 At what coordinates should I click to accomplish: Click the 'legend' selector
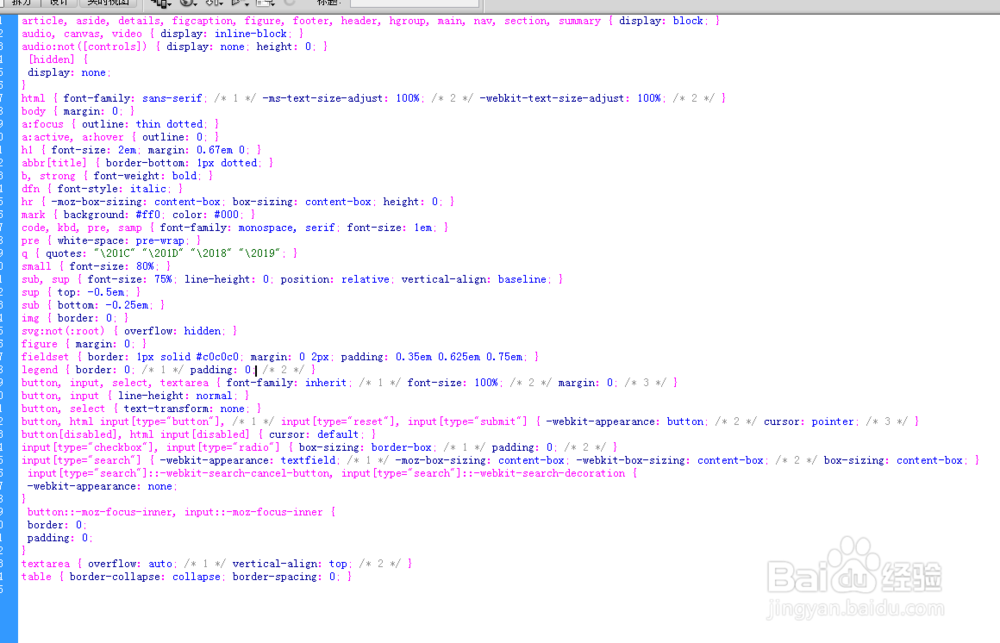pyautogui.click(x=40, y=370)
